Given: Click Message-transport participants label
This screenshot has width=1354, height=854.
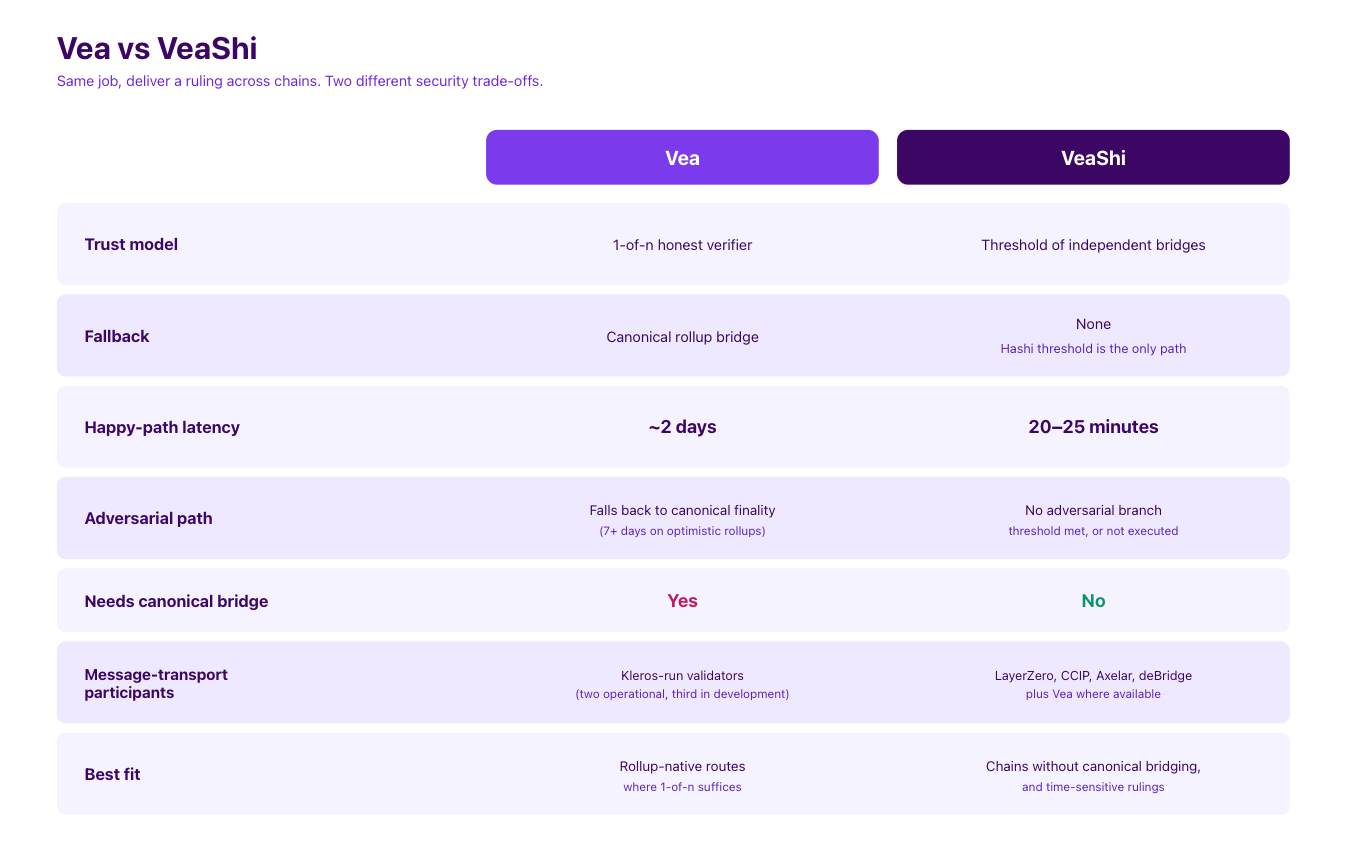Looking at the screenshot, I should (x=156, y=683).
